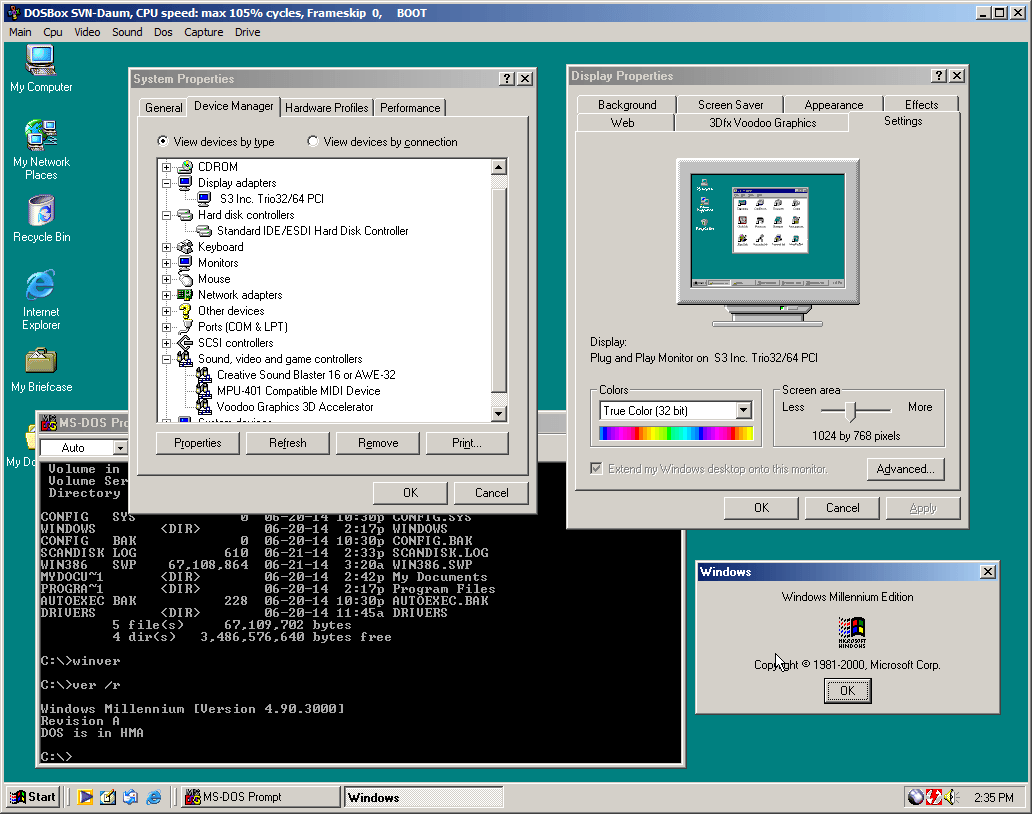Open Outlook Express from Quick Launch
The image size is (1032, 814).
point(130,797)
